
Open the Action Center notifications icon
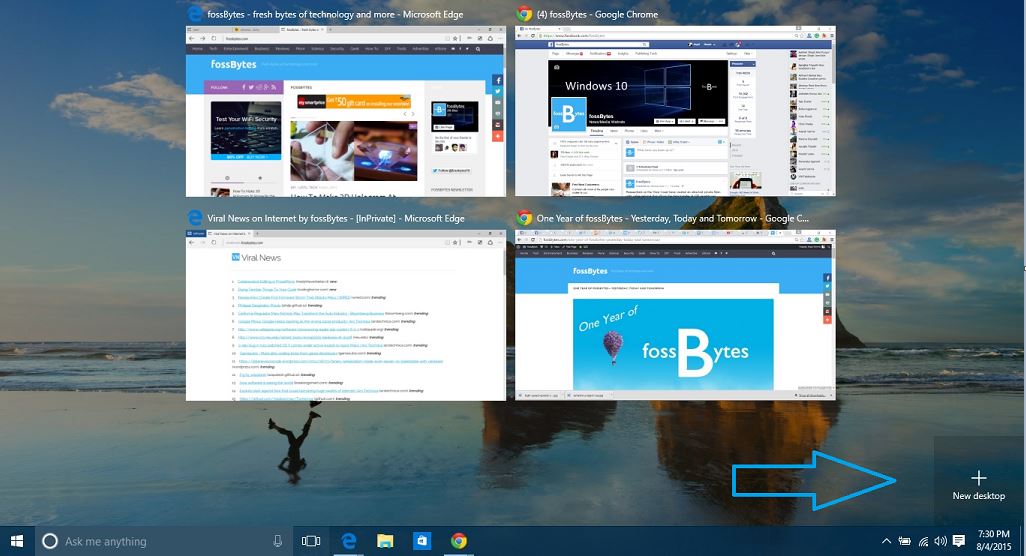959,541
